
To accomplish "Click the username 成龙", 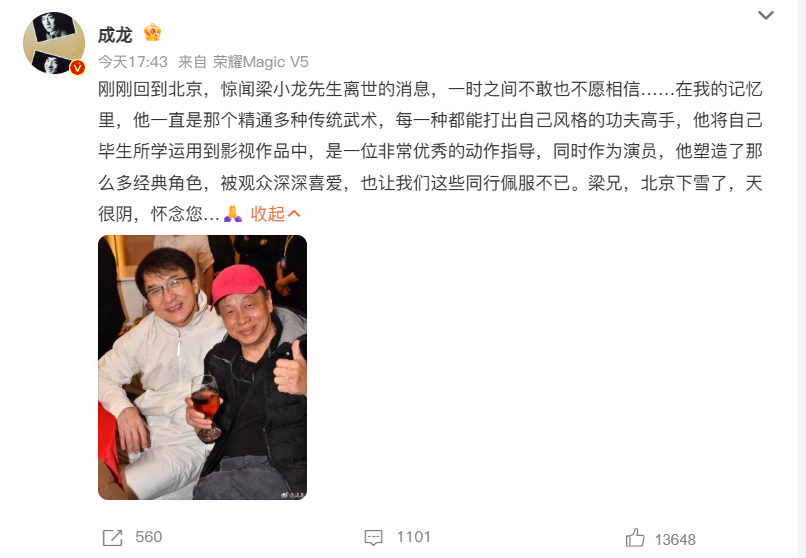I will [115, 35].
